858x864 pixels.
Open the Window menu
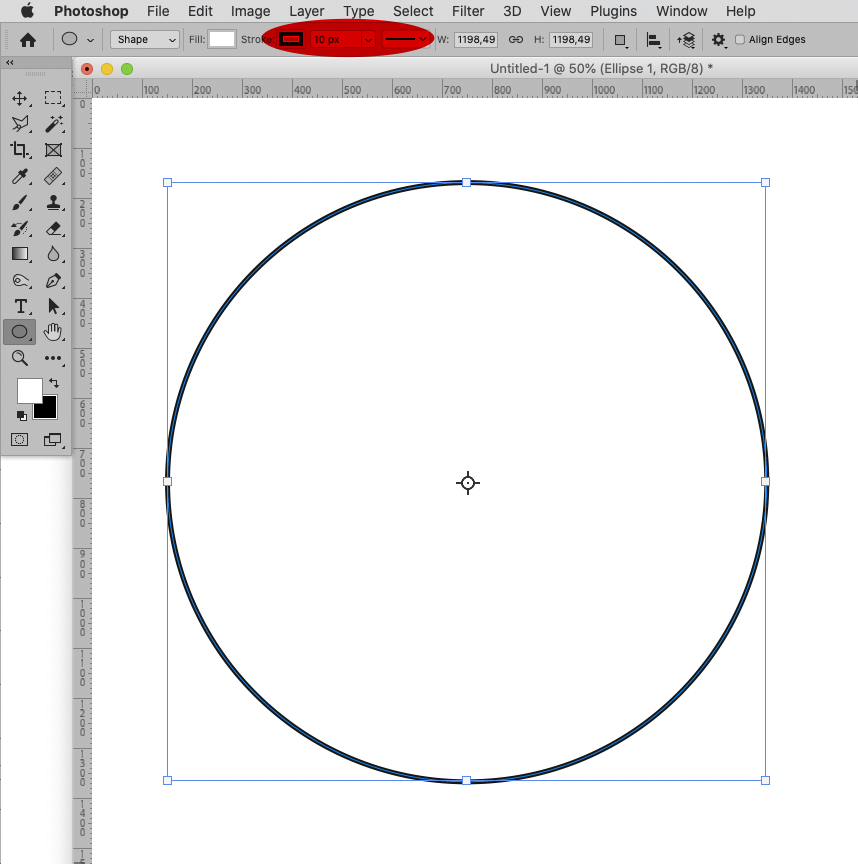pos(681,11)
